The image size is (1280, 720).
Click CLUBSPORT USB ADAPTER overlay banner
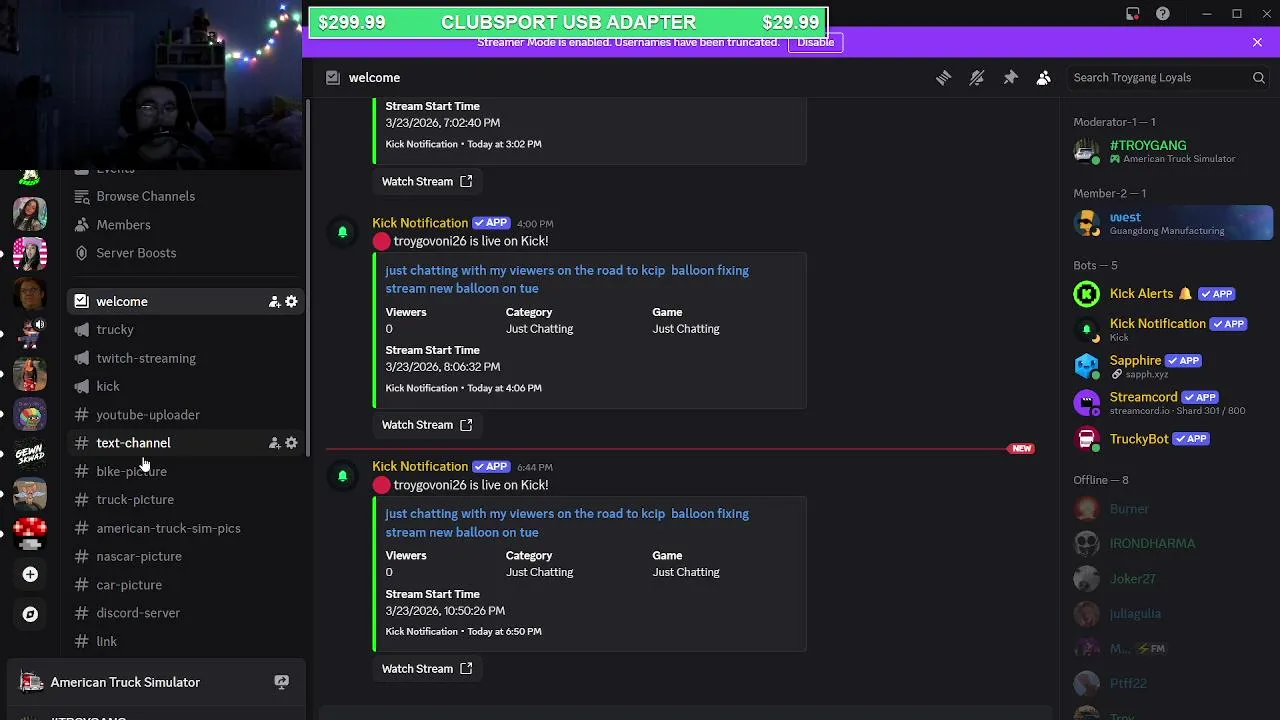pos(568,22)
